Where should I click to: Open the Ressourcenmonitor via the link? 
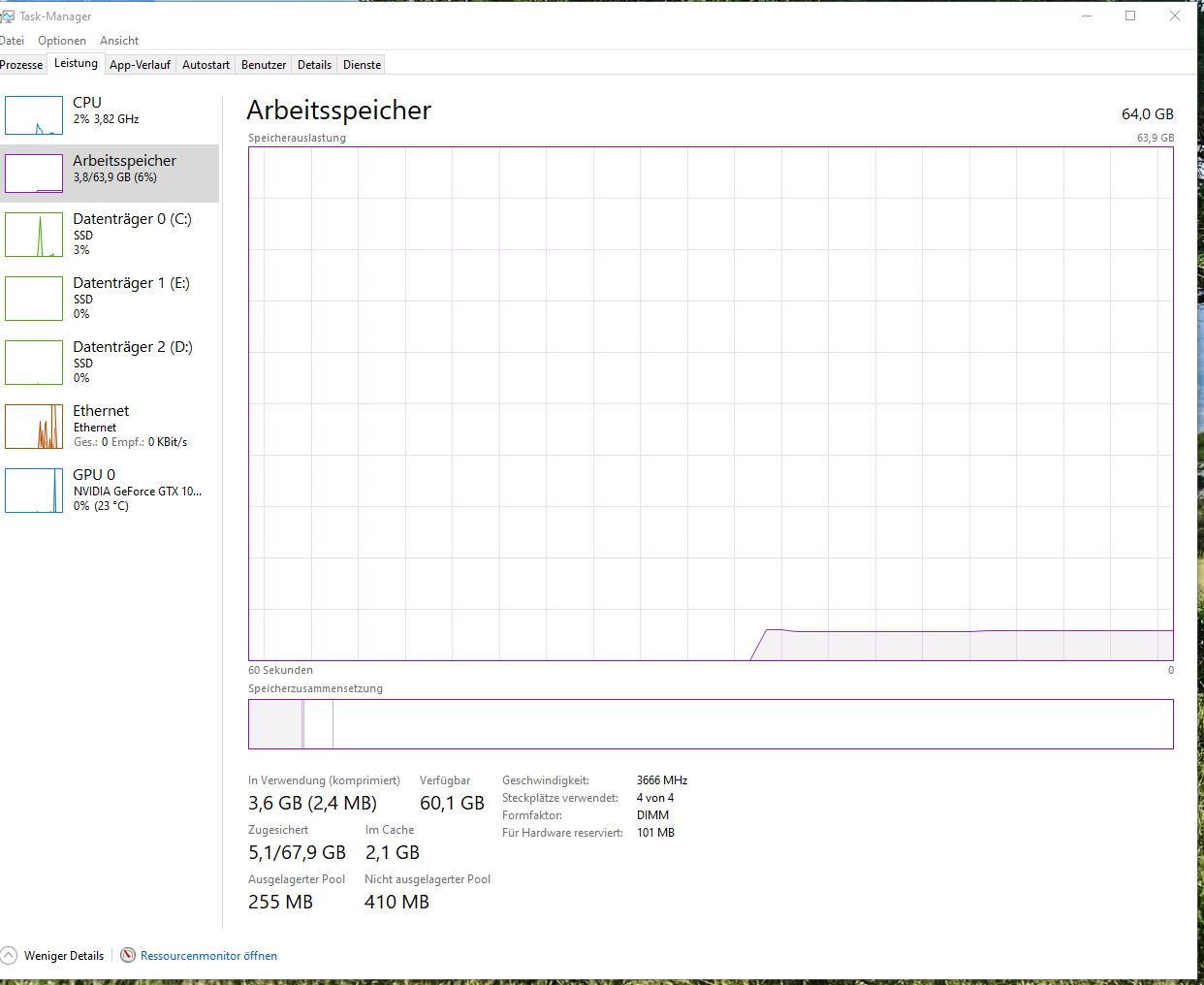point(206,955)
